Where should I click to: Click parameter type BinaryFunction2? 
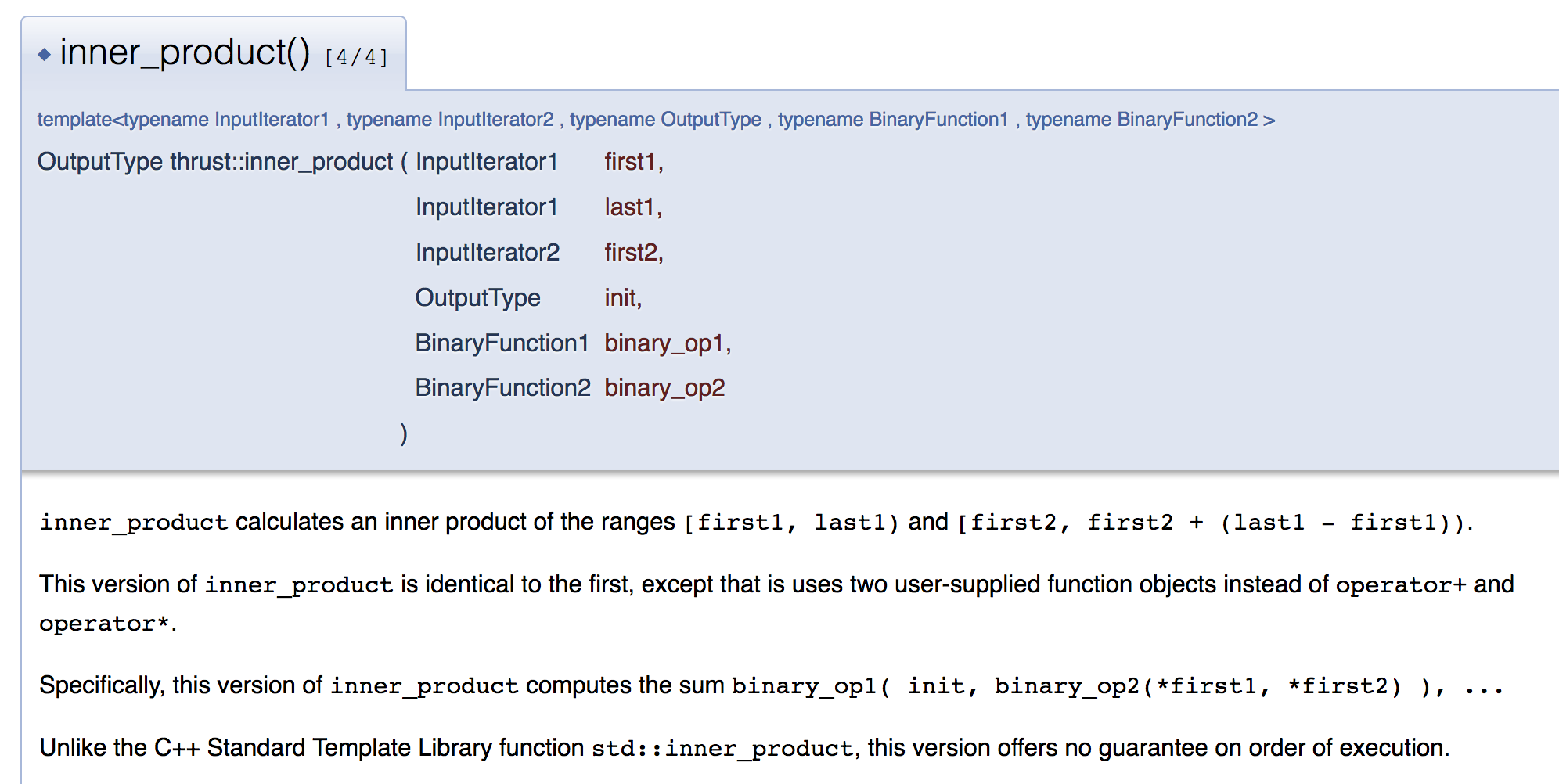[502, 388]
